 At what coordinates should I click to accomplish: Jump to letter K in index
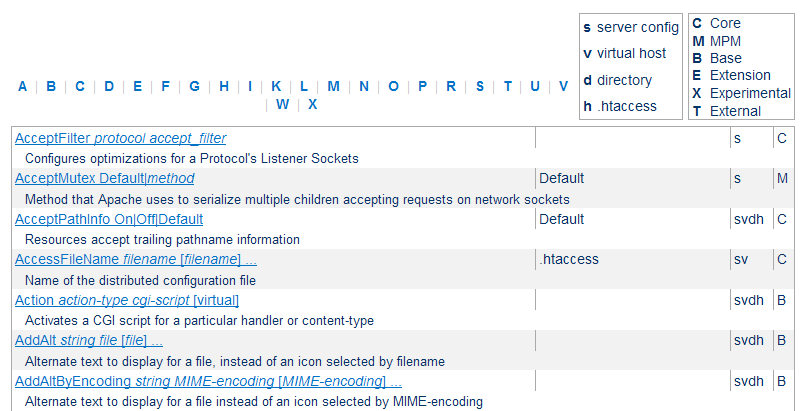pyautogui.click(x=276, y=86)
